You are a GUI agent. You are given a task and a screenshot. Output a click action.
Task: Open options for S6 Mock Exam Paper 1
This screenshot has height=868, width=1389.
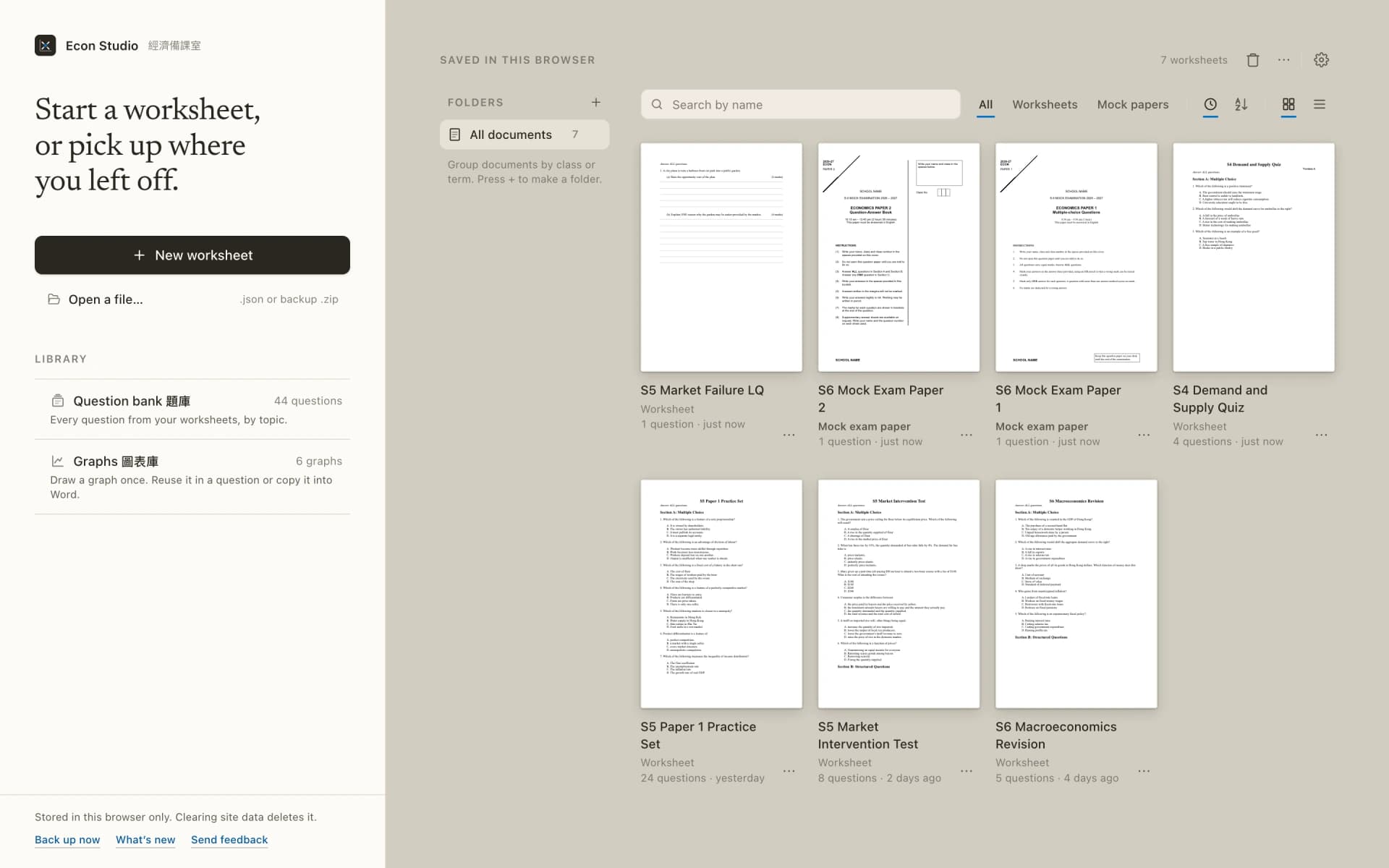pyautogui.click(x=1144, y=435)
